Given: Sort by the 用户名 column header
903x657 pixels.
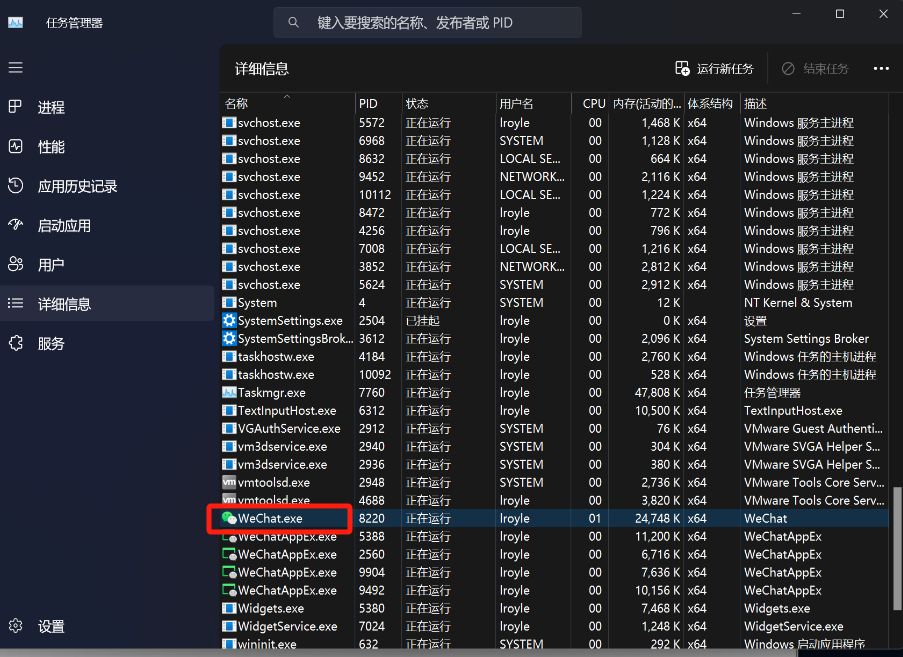Looking at the screenshot, I should (x=533, y=104).
